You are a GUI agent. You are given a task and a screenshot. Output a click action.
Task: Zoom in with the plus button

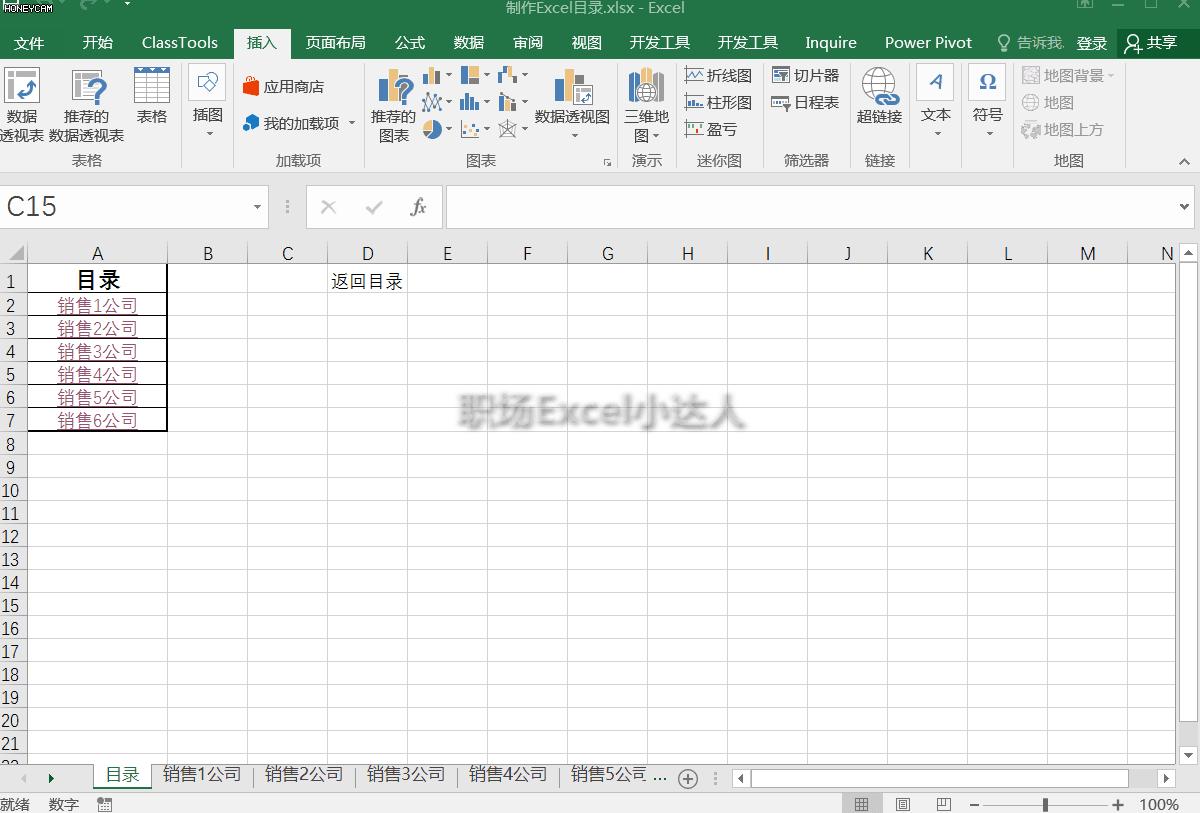(x=1117, y=804)
